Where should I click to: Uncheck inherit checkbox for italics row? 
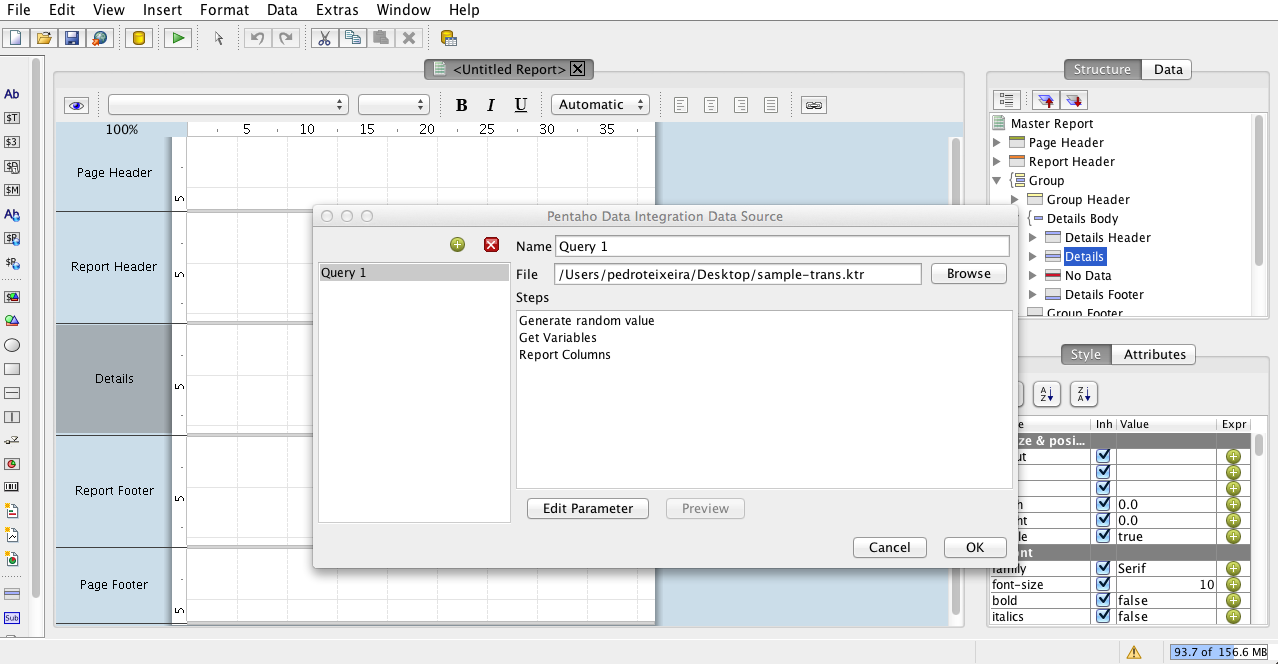[x=1103, y=616]
